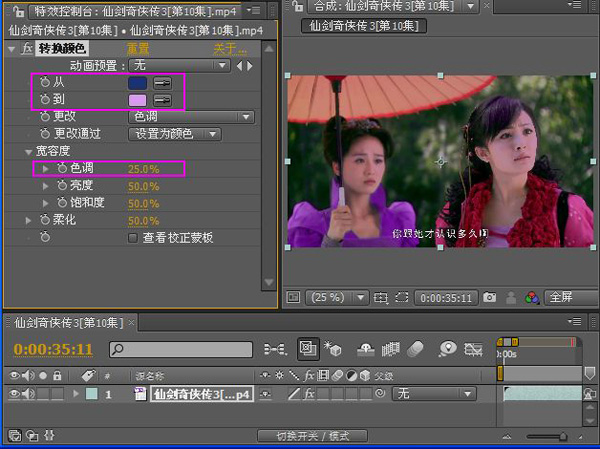Toggle always preview this view icon

pos(293,297)
